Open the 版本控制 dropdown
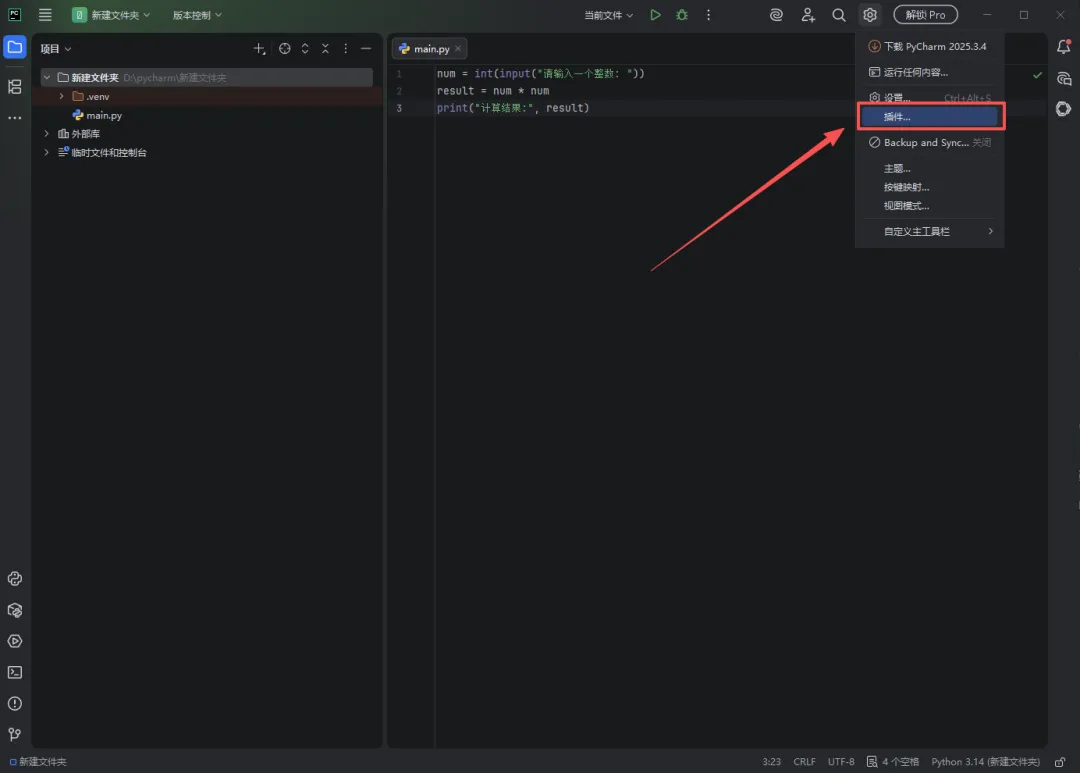Image resolution: width=1080 pixels, height=773 pixels. [x=197, y=14]
